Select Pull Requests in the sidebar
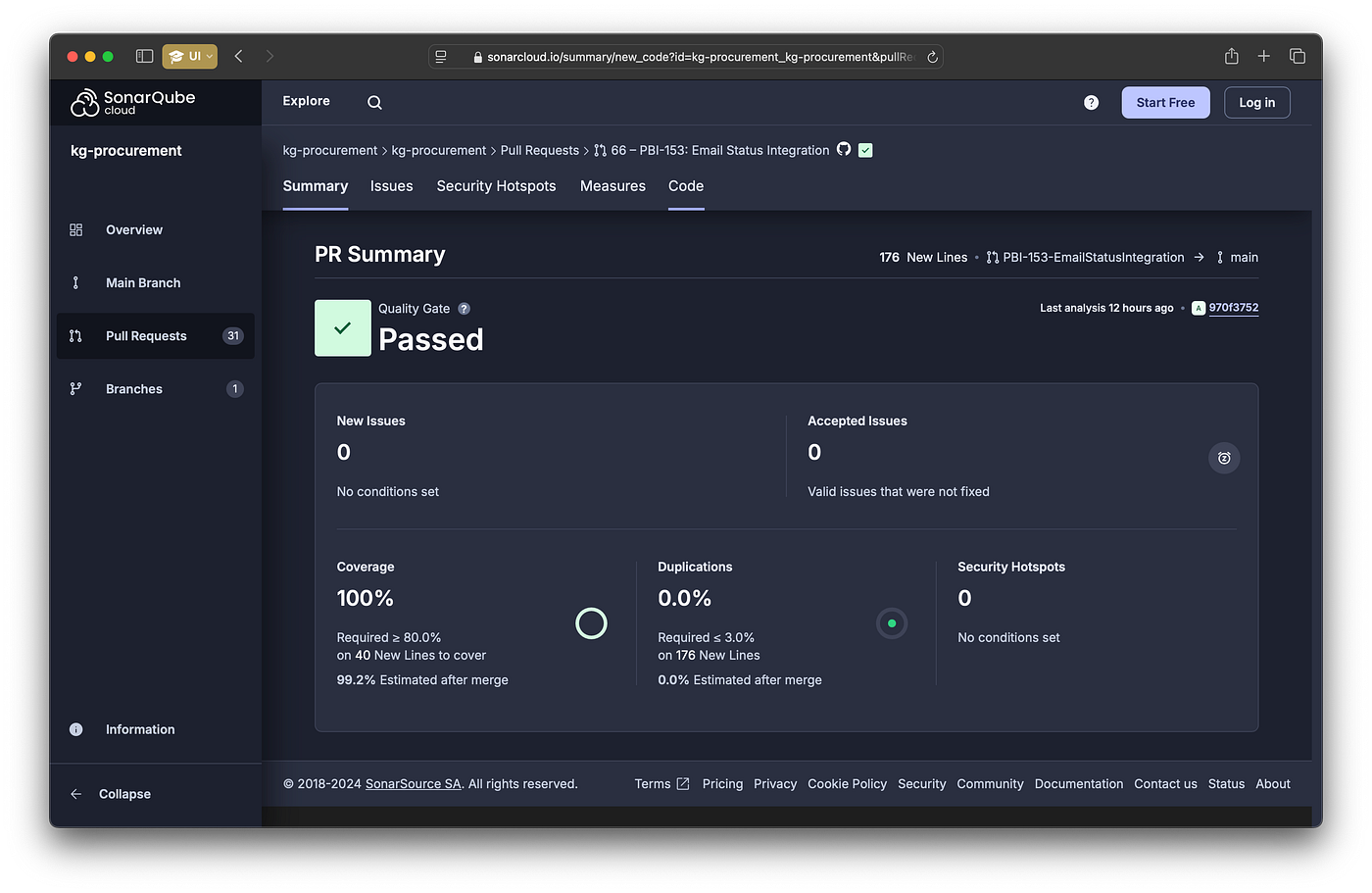This screenshot has width=1372, height=893. [155, 336]
